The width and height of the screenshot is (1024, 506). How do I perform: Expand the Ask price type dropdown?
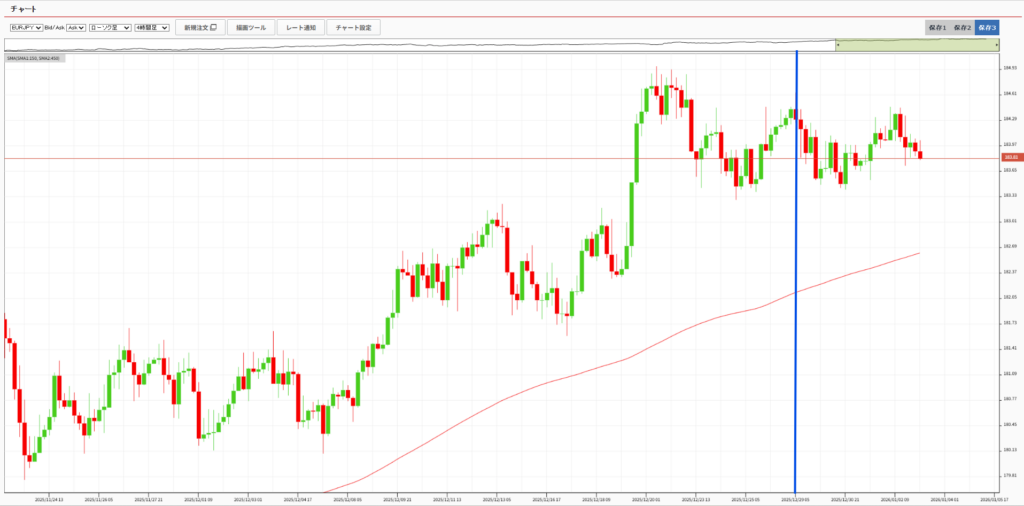(75, 28)
